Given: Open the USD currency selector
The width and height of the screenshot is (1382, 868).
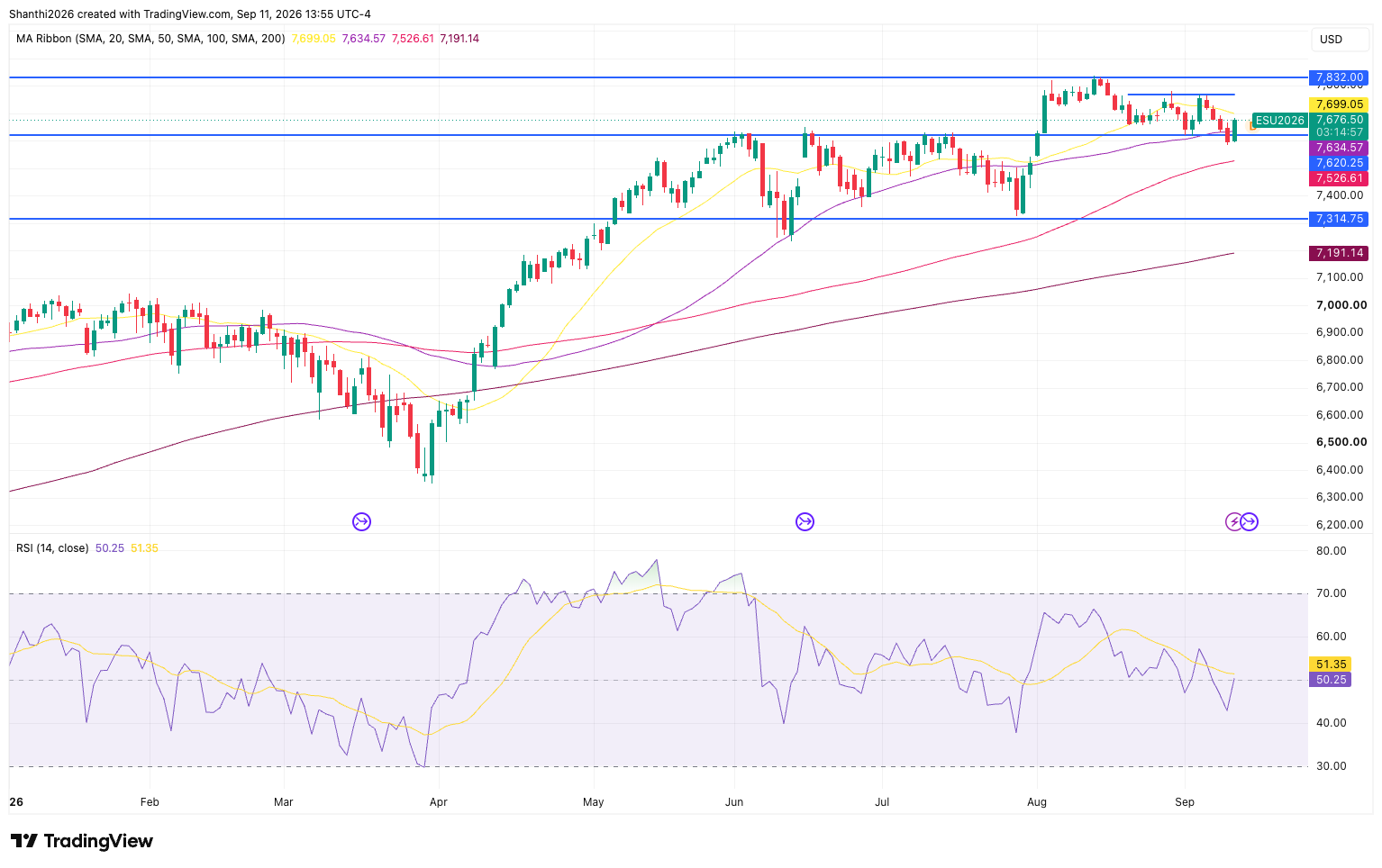Looking at the screenshot, I should pos(1340,40).
